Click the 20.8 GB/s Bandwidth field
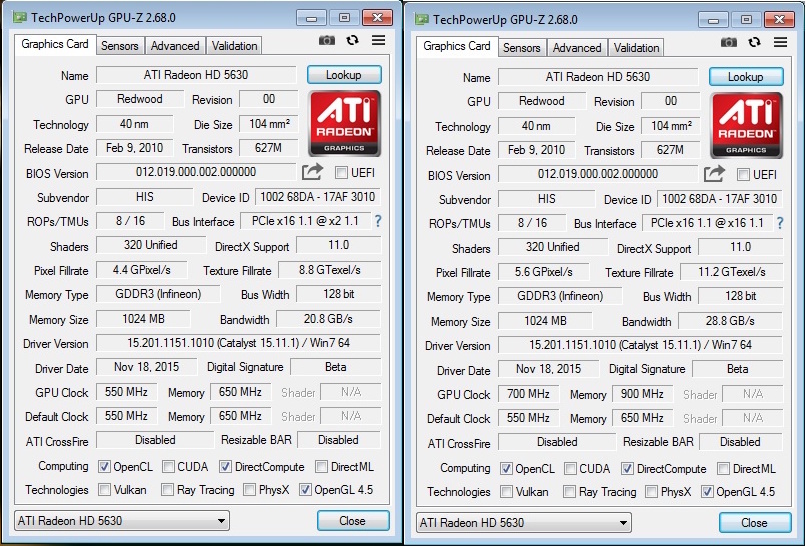The width and height of the screenshot is (806, 546). pos(328,319)
